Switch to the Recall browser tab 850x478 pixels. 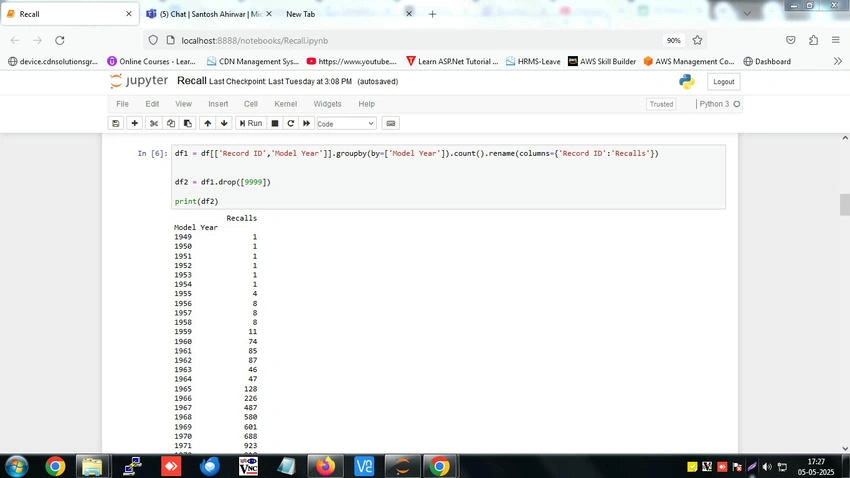click(70, 14)
